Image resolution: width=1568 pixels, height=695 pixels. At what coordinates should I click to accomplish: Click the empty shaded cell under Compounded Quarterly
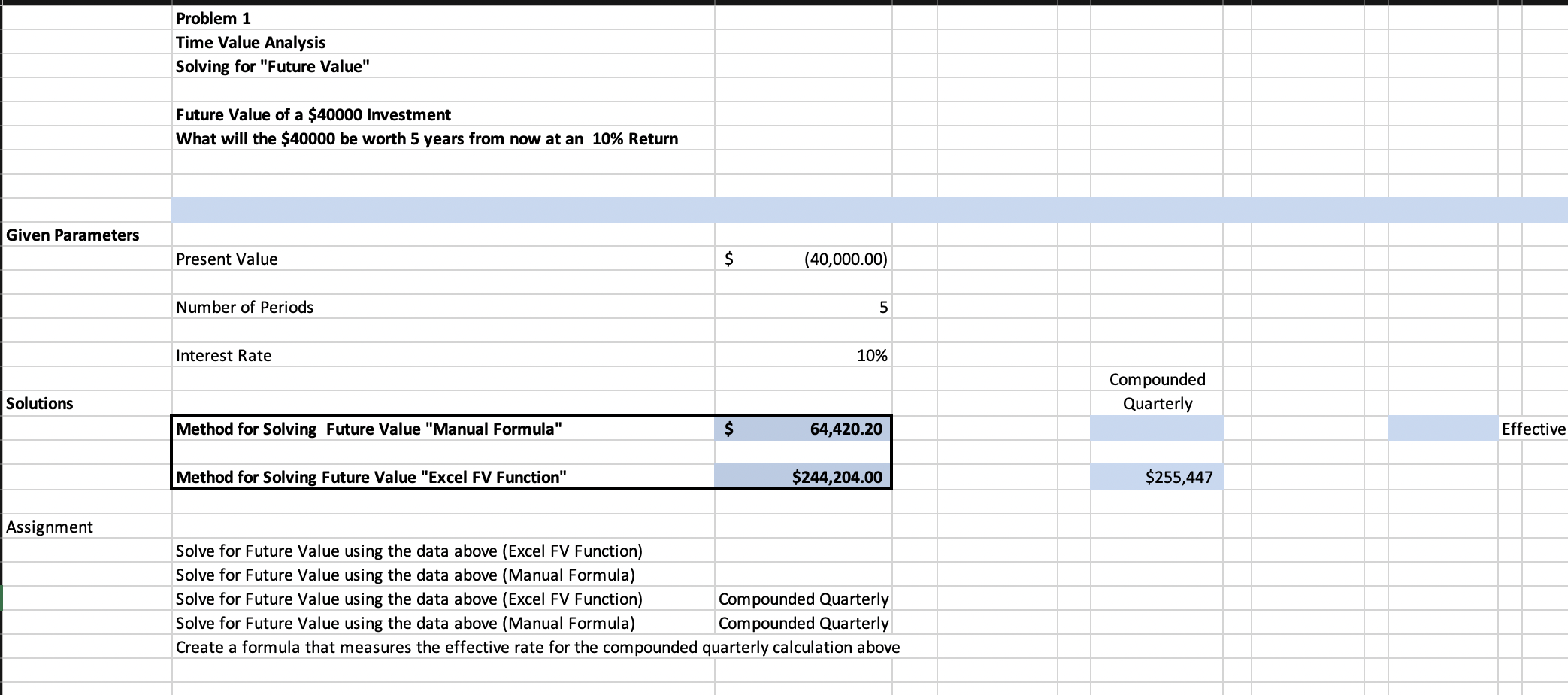(1156, 428)
